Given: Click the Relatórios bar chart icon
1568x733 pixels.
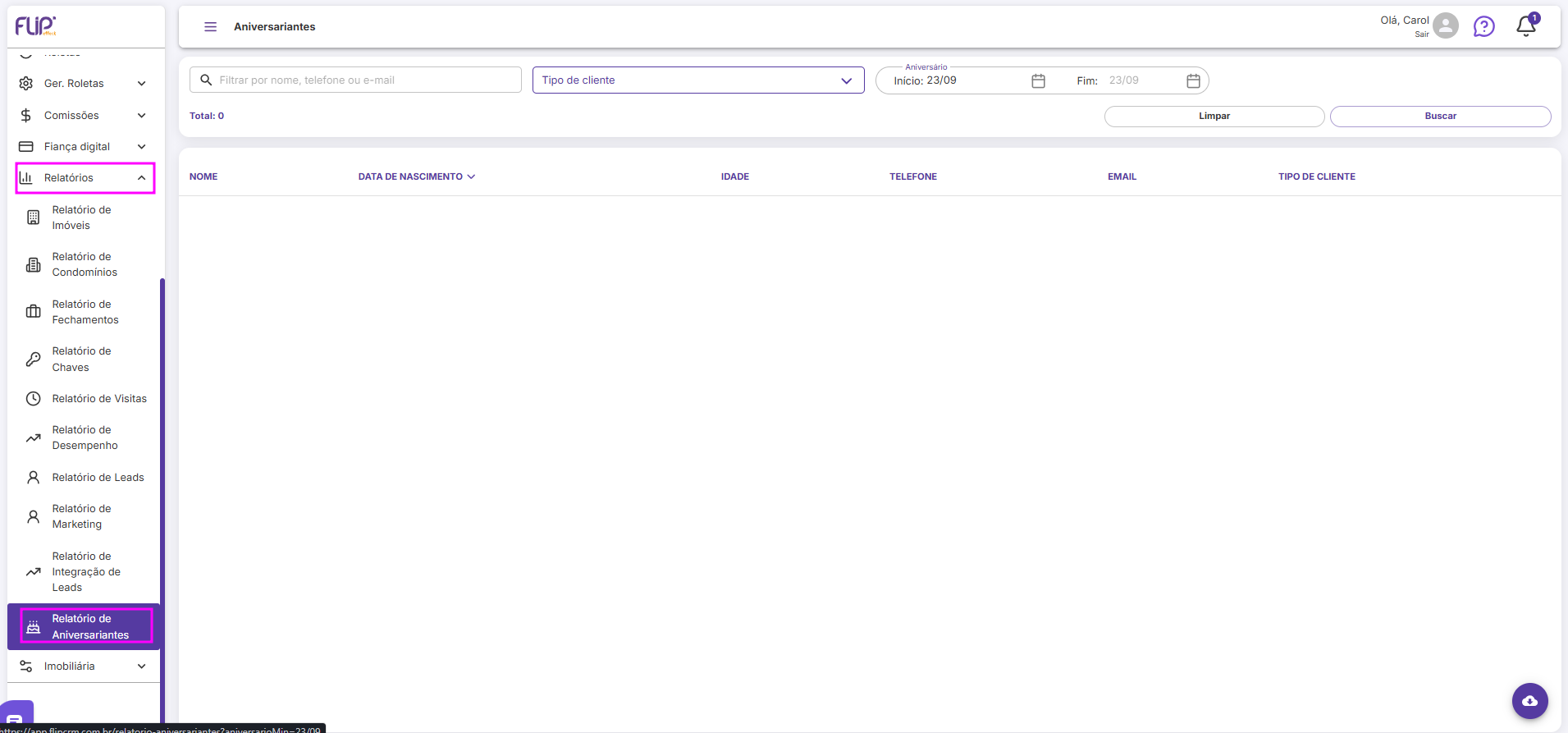Looking at the screenshot, I should click(26, 178).
